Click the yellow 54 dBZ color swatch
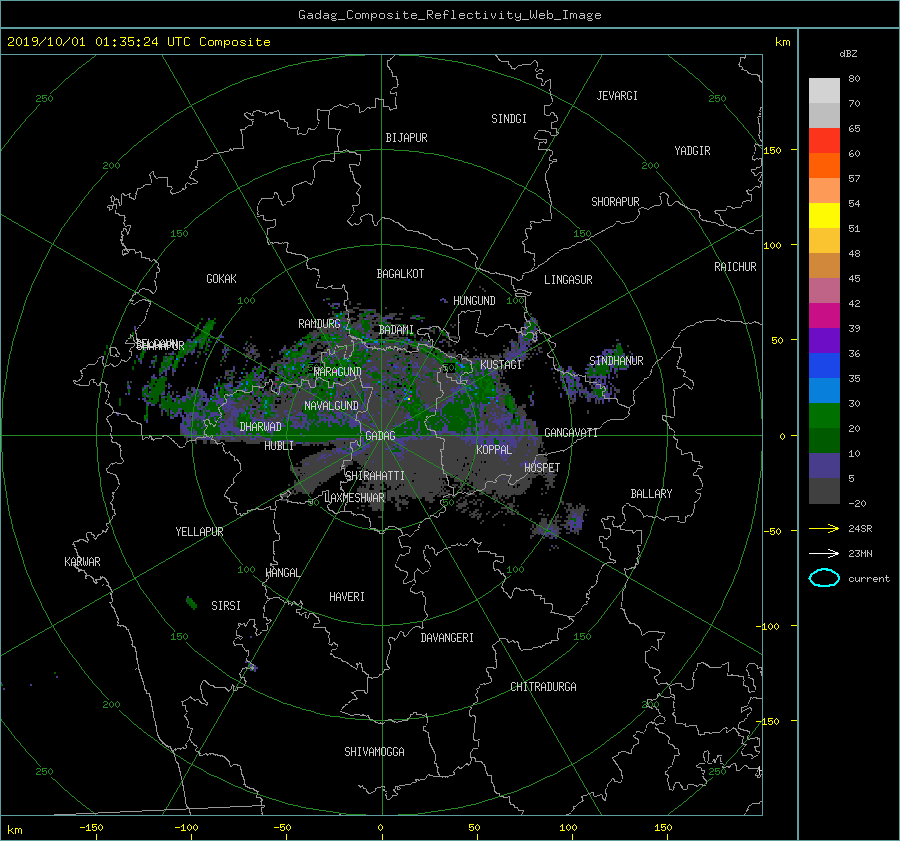This screenshot has height=841, width=900. point(824,215)
